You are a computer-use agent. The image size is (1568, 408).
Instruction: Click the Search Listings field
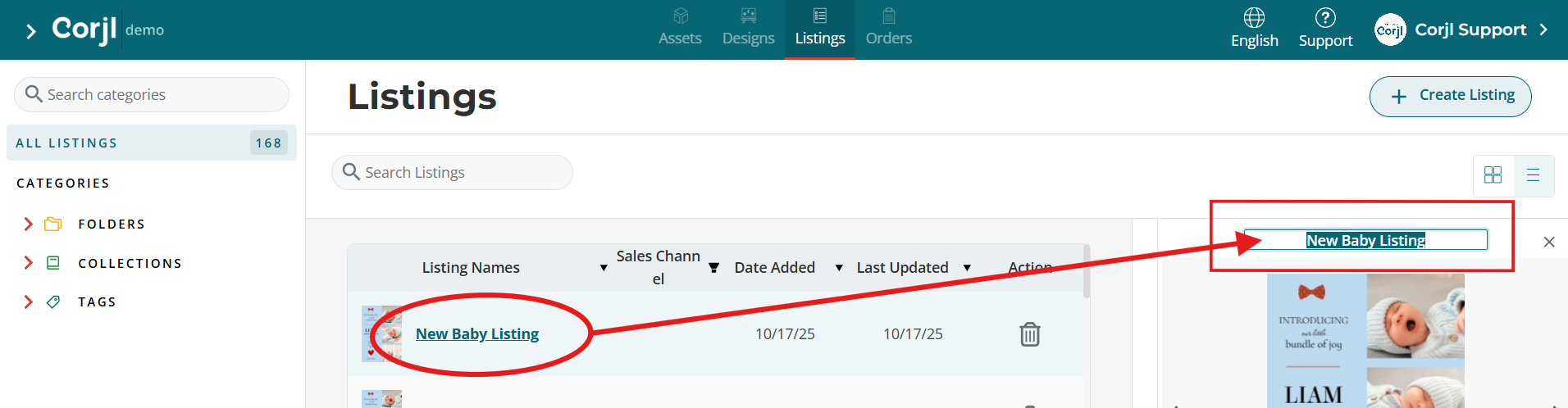click(452, 172)
